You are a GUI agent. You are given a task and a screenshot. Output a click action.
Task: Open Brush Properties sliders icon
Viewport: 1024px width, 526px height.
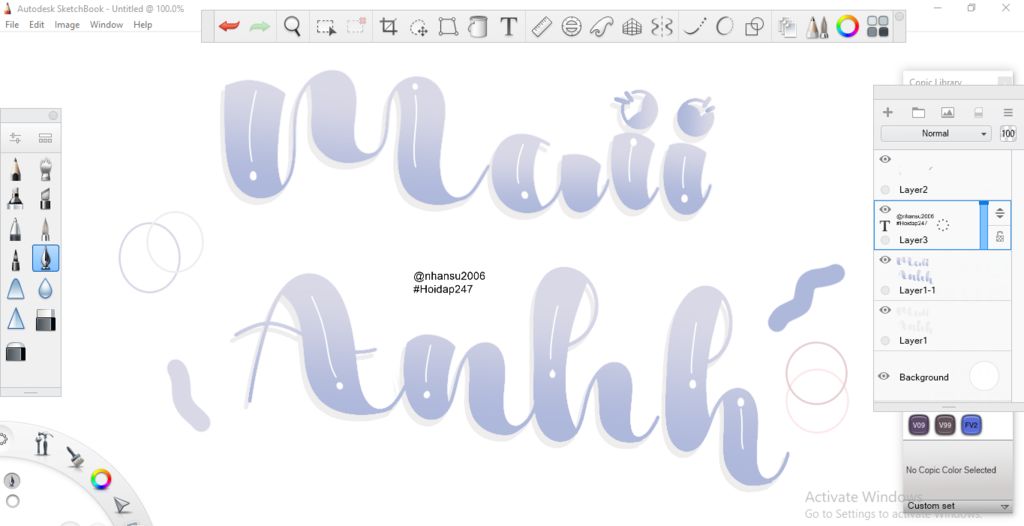point(15,138)
